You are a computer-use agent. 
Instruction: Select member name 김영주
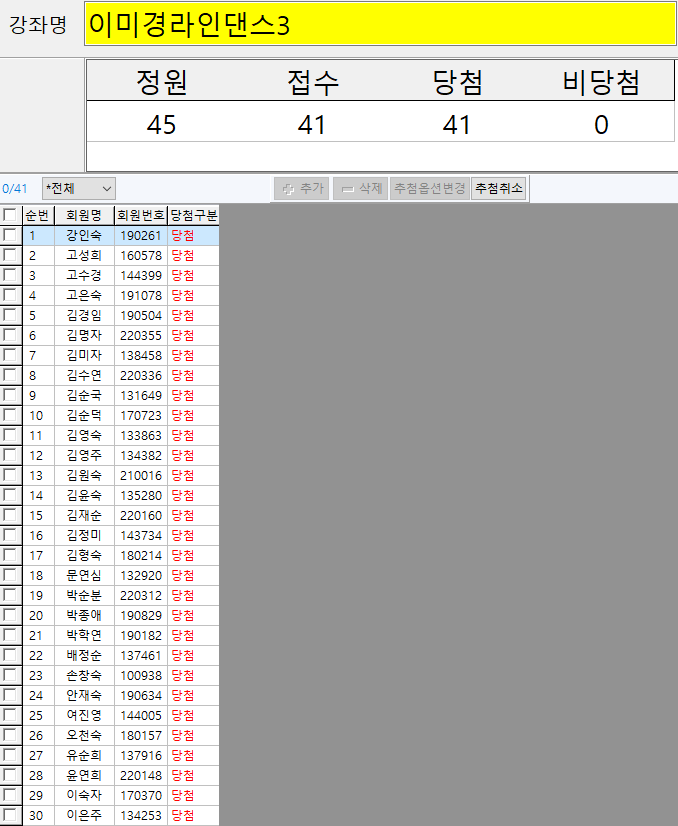[x=84, y=456]
